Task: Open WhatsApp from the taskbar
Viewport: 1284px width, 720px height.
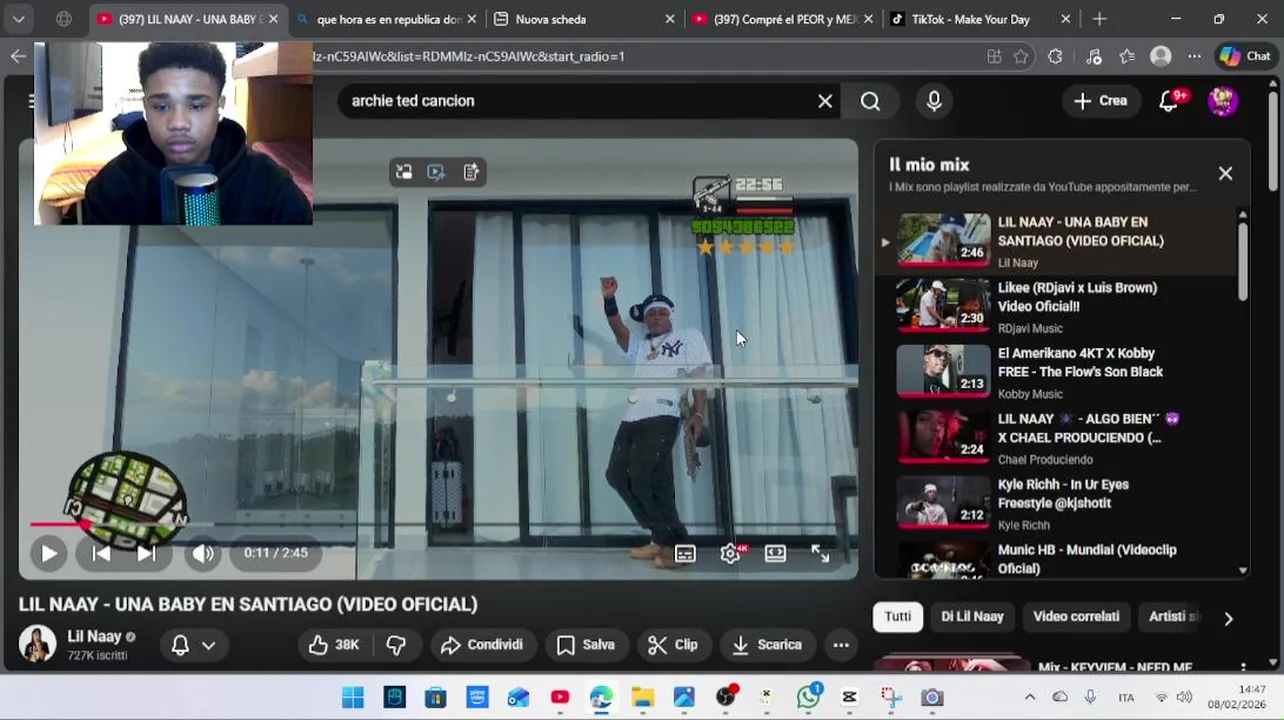Action: pyautogui.click(x=808, y=697)
